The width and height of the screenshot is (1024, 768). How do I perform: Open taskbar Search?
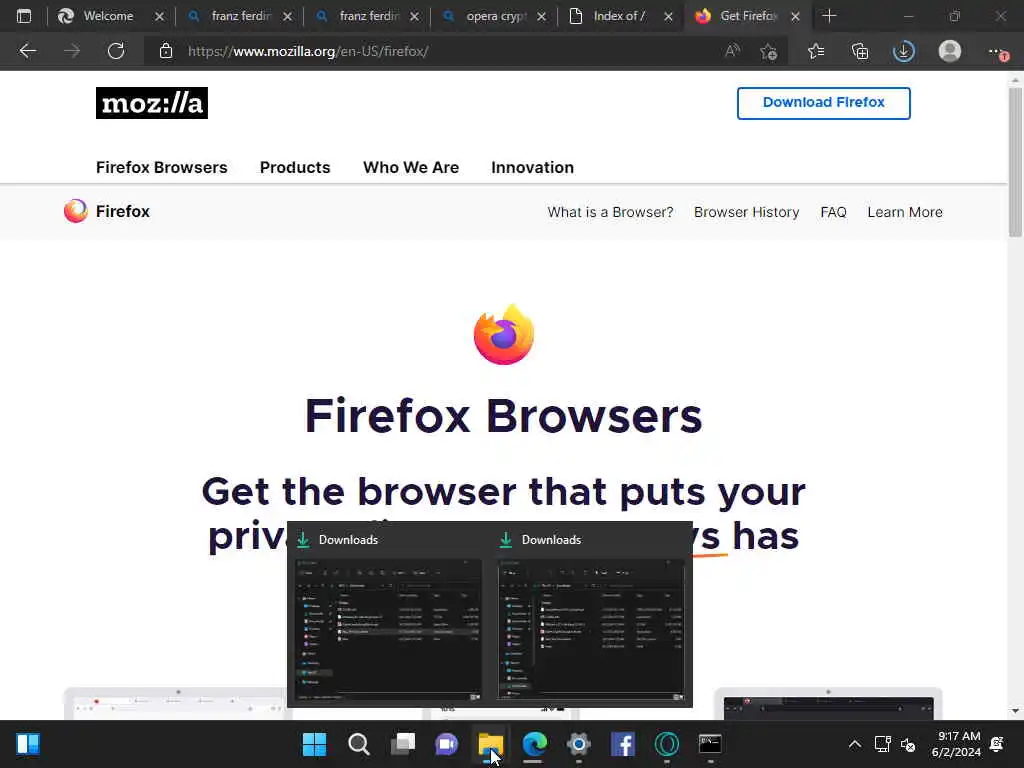[x=359, y=744]
